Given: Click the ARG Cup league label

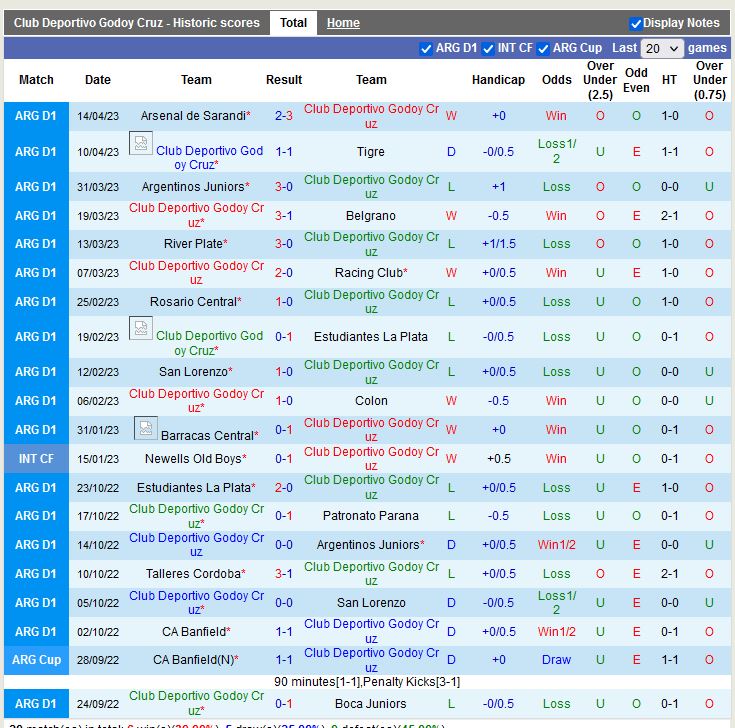Looking at the screenshot, I should click(36, 660).
